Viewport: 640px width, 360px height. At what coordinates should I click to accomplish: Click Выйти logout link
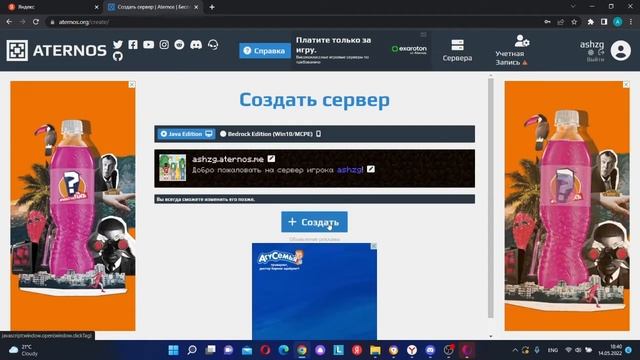(x=596, y=60)
